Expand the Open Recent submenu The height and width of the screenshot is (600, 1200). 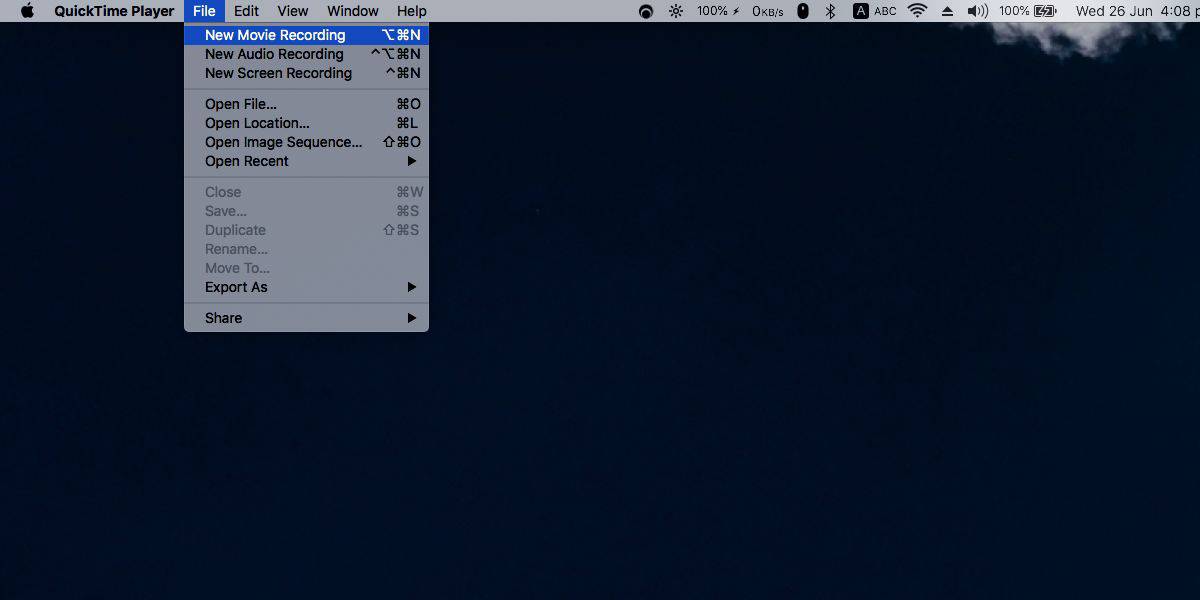pos(306,161)
